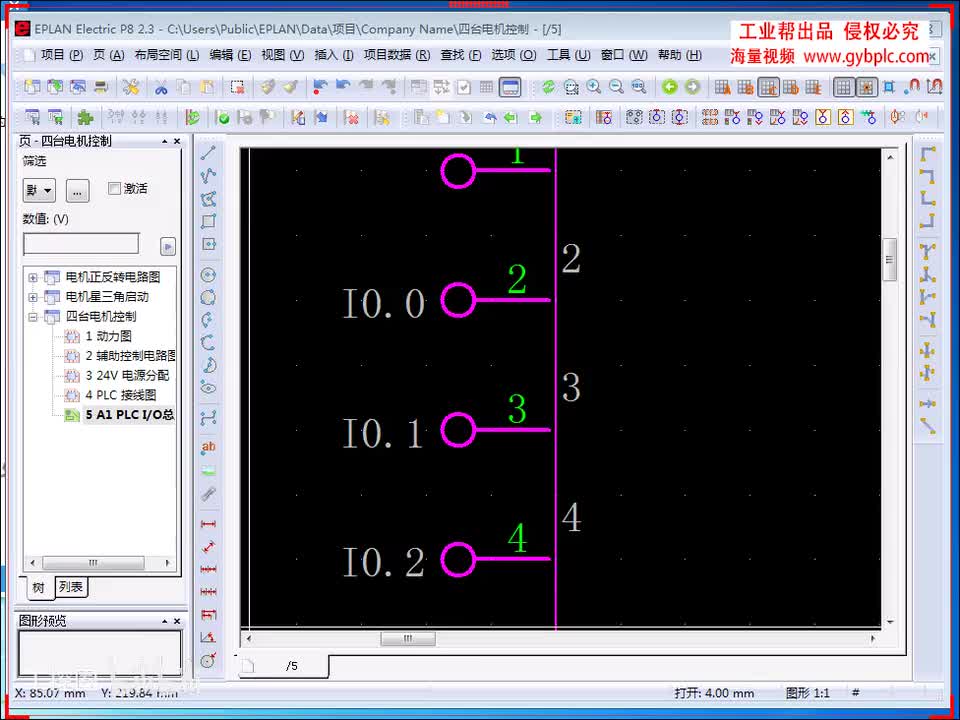Select the Angle dimension tool
The height and width of the screenshot is (720, 960).
[x=208, y=637]
